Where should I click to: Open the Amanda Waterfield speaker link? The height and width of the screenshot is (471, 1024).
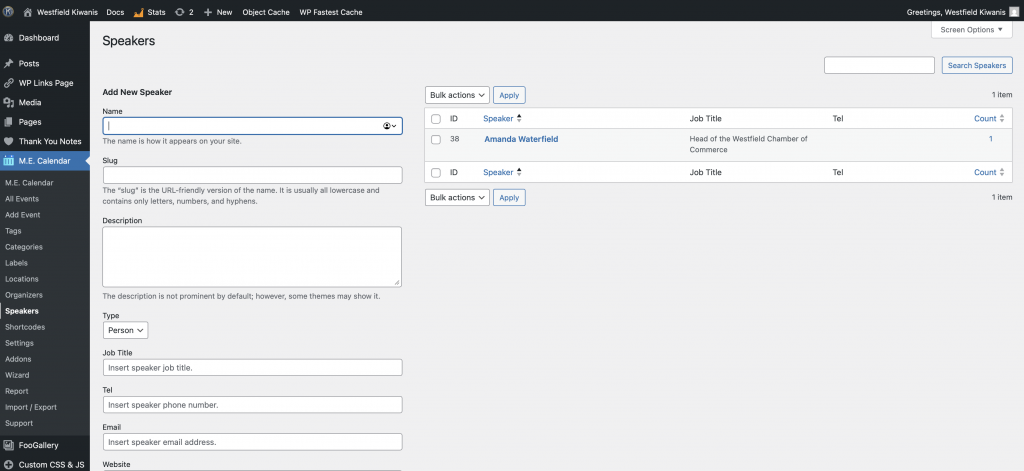coord(521,139)
